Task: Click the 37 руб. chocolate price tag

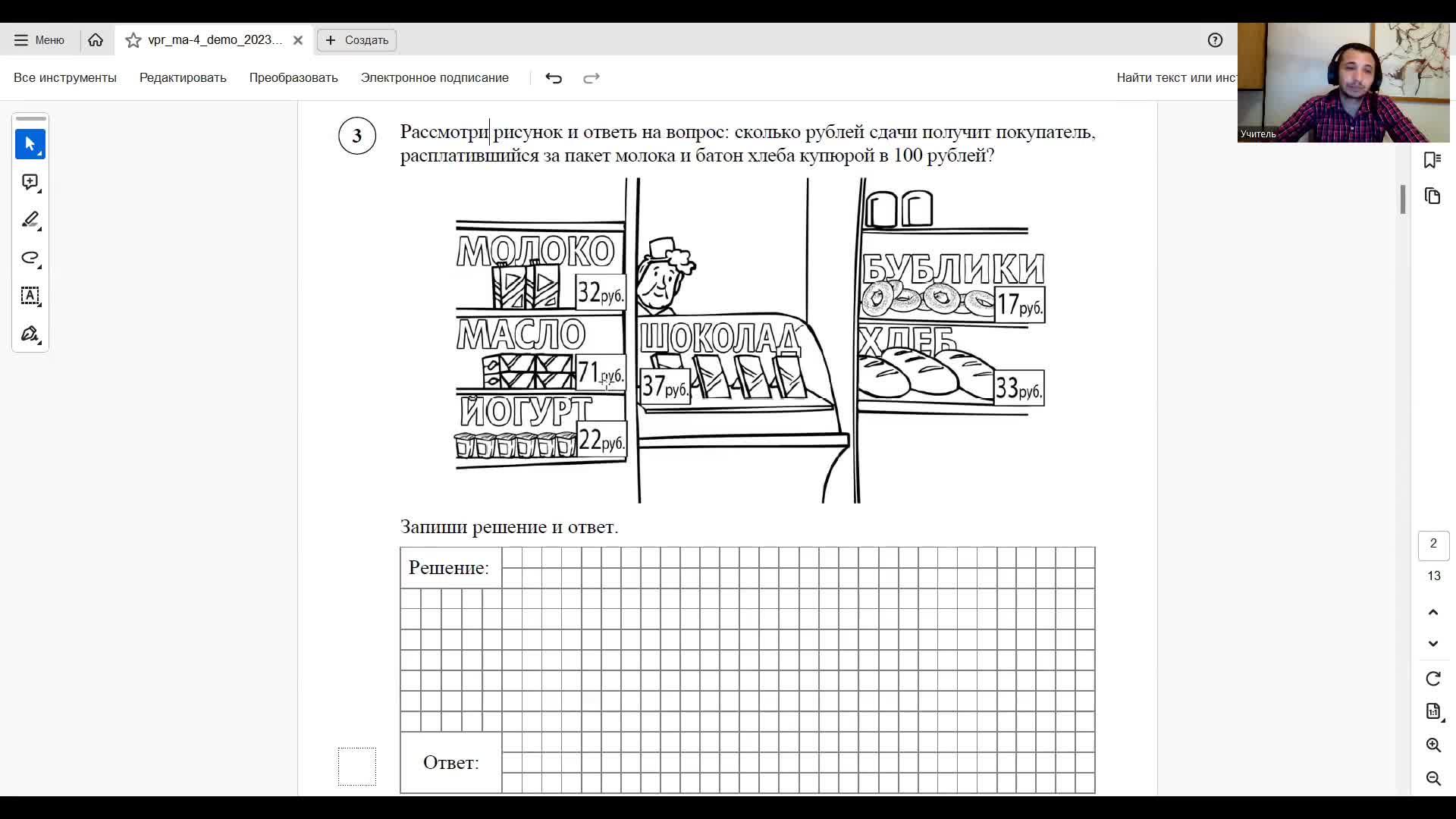Action: click(665, 387)
